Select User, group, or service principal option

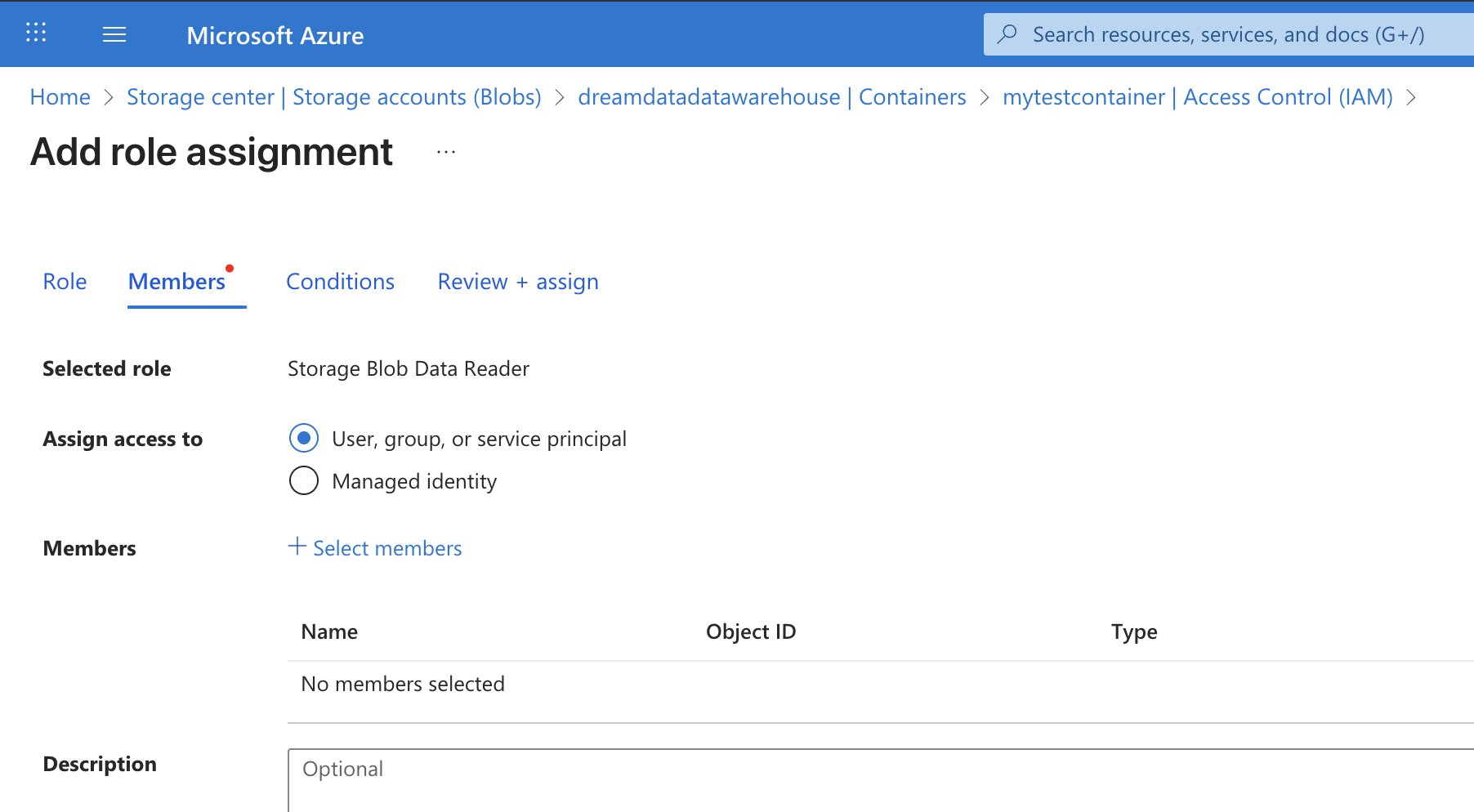click(304, 439)
